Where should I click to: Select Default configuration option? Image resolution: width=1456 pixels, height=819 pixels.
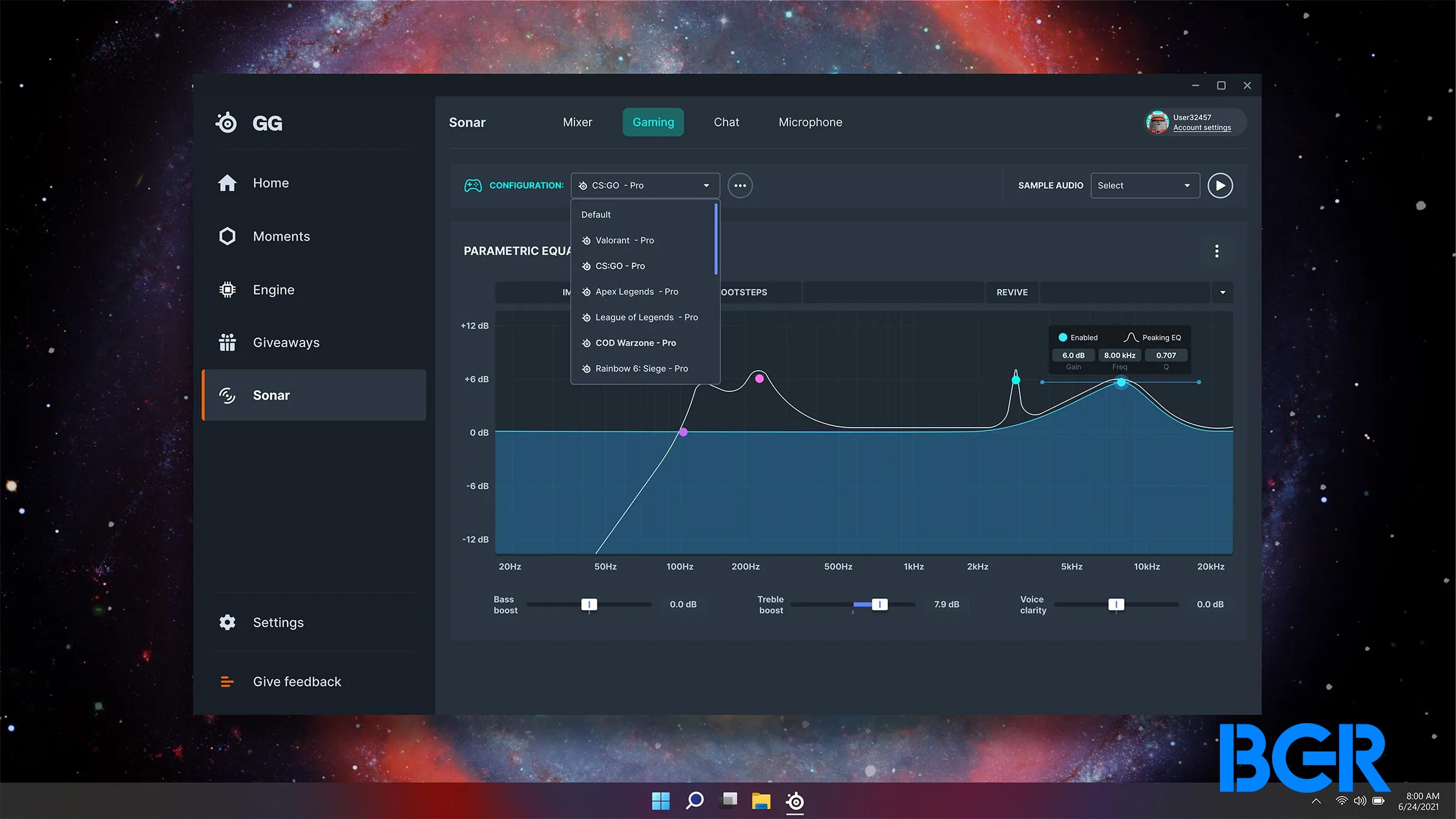point(596,214)
